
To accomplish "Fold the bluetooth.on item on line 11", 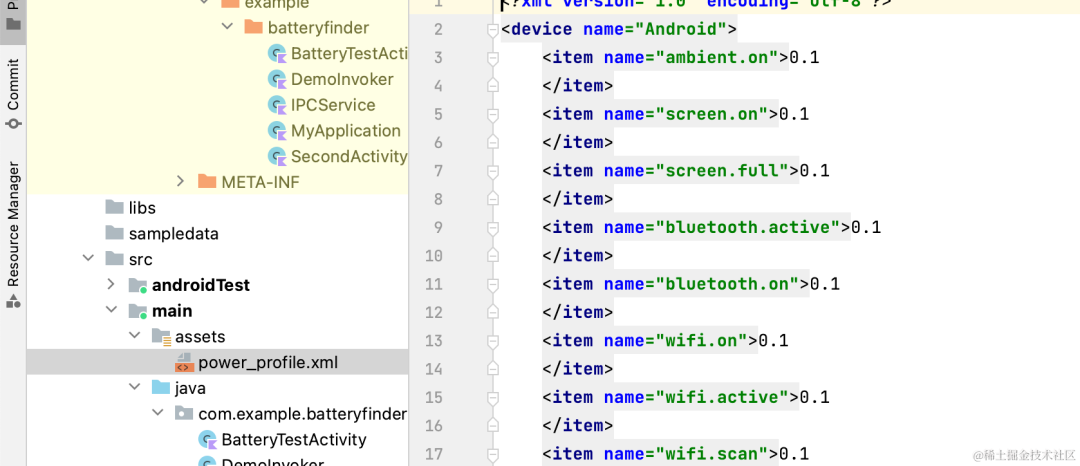I will 492,284.
